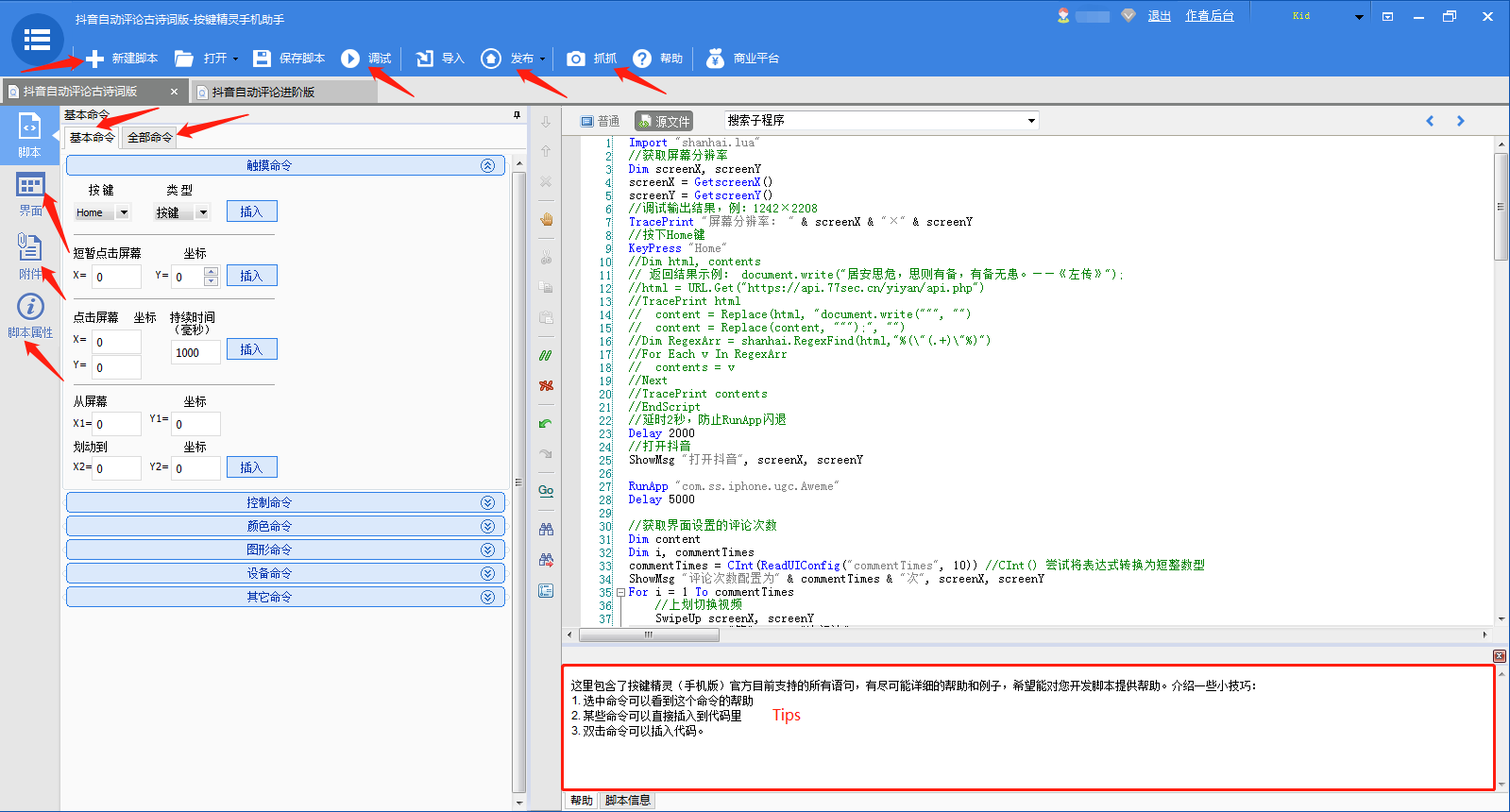
Task: Open the 附件 attachments sidebar icon
Action: [x=29, y=248]
